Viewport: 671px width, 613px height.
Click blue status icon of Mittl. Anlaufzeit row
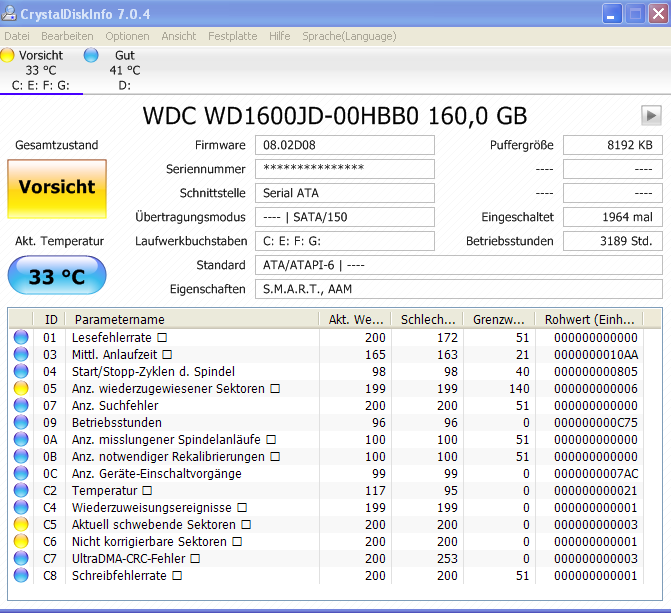[21, 354]
